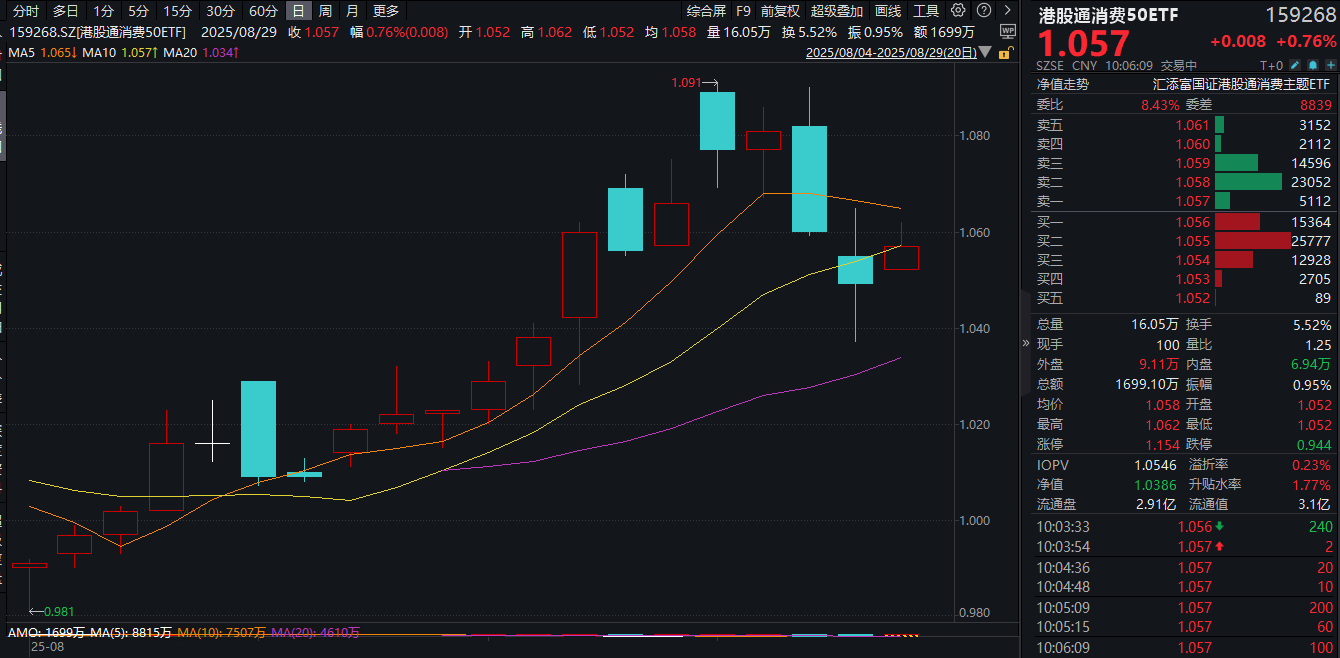Open chart settings gear icon
This screenshot has height=658, width=1340.
(958, 11)
